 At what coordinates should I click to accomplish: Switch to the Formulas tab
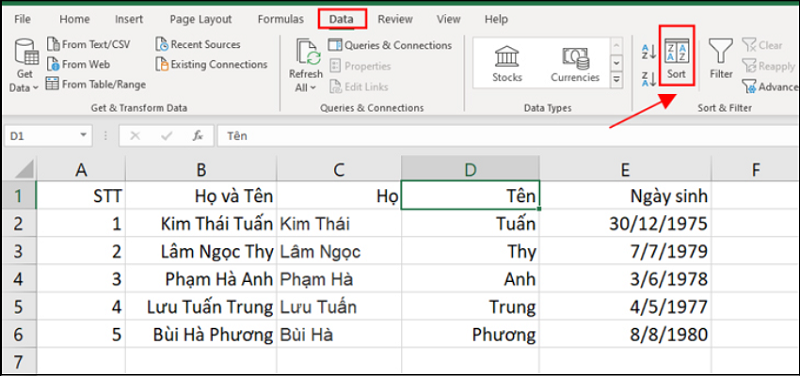(281, 19)
